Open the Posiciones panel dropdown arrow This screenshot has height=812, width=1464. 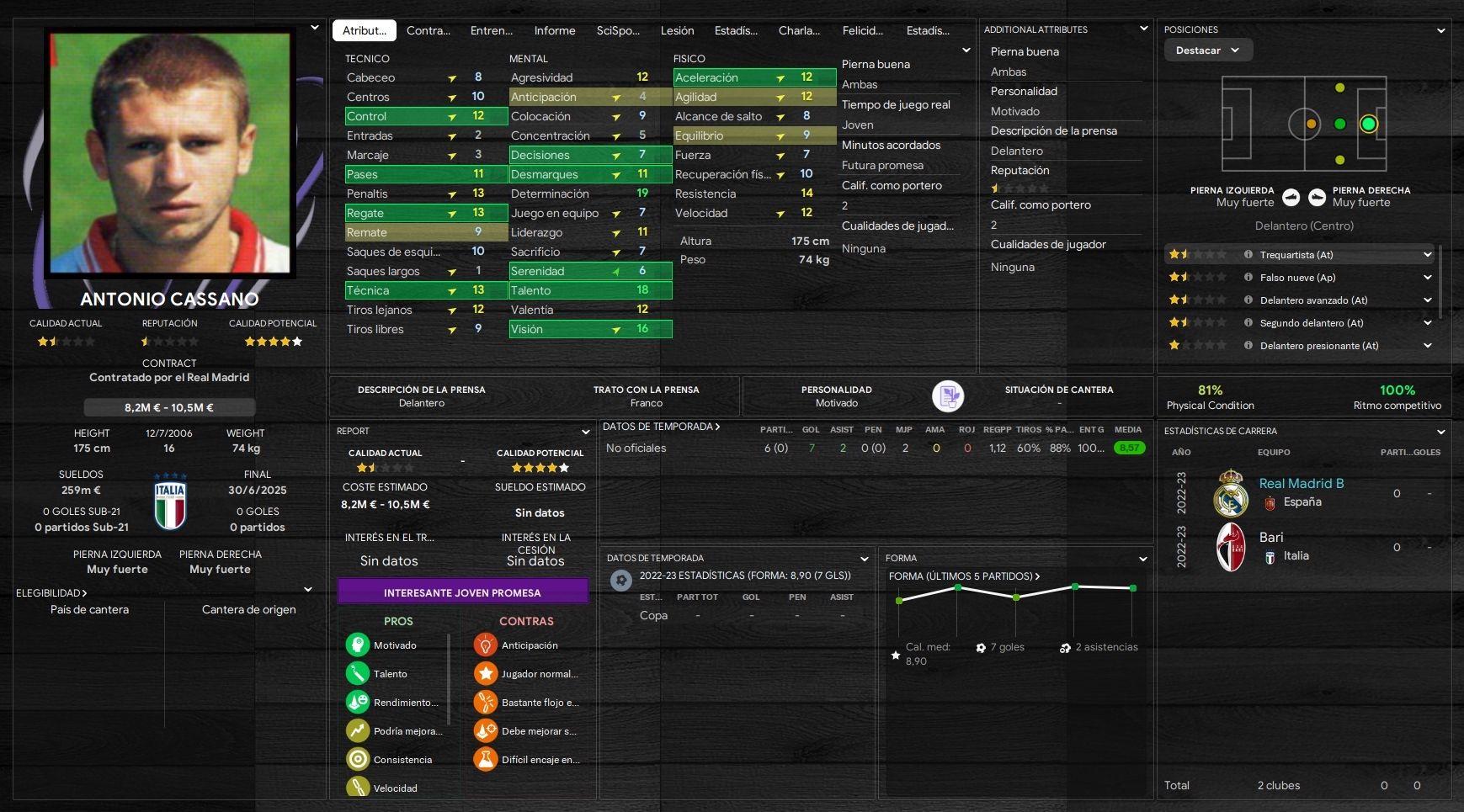(1441, 30)
